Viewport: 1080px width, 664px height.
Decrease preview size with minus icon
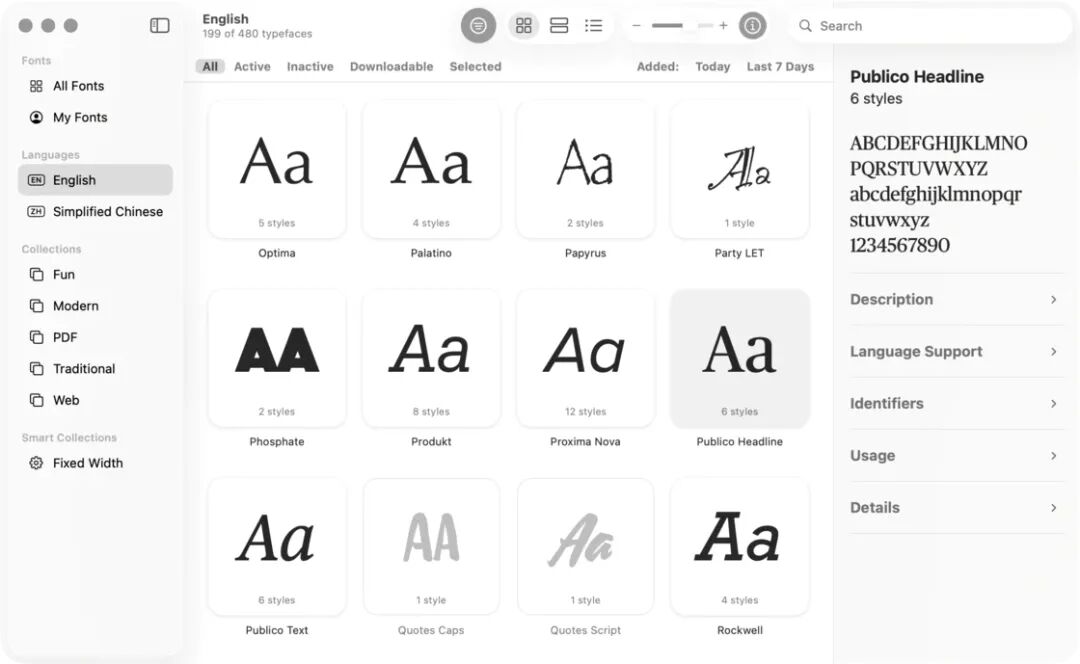[636, 25]
